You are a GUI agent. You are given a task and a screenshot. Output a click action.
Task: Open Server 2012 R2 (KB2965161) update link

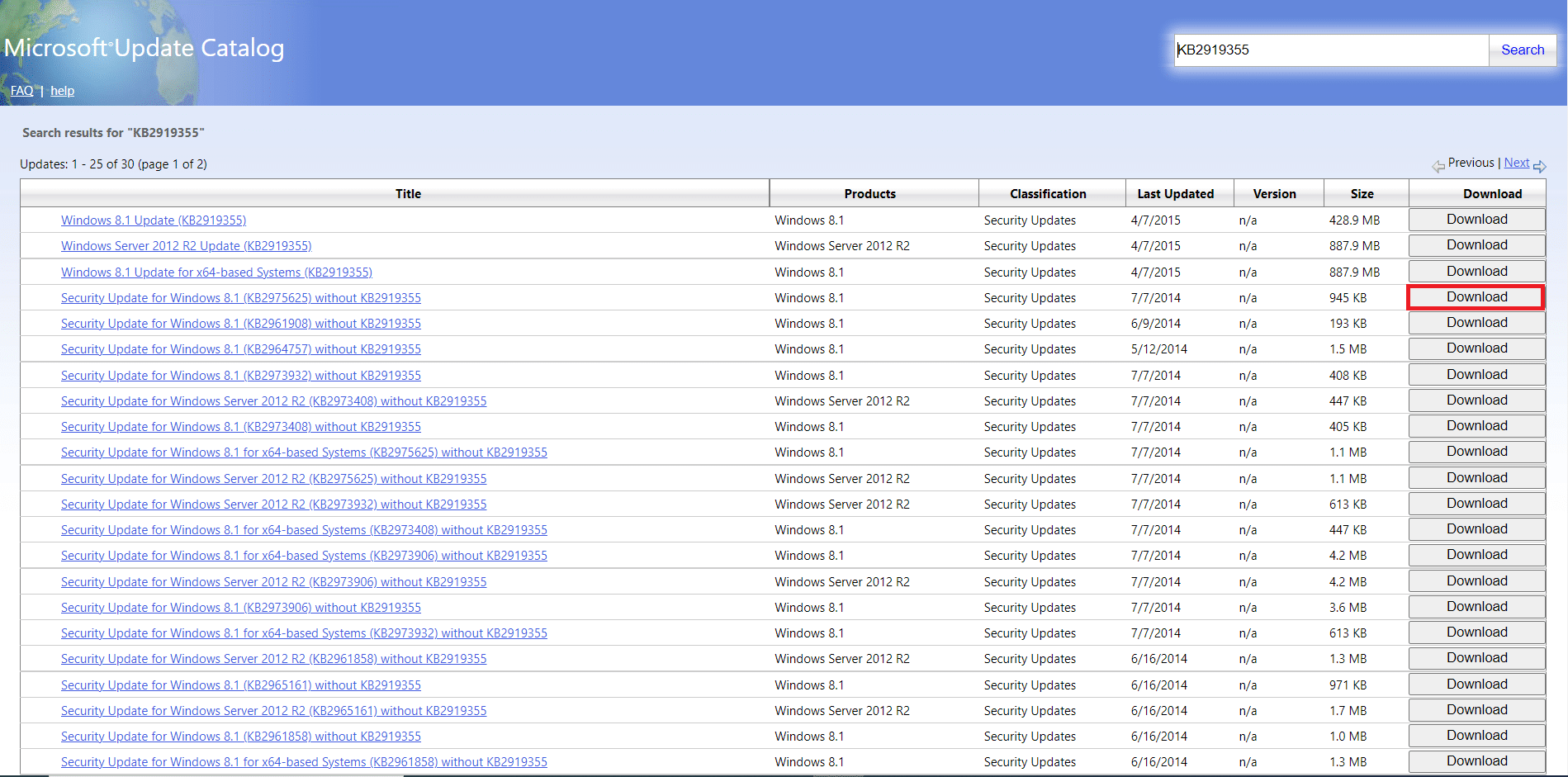point(273,711)
